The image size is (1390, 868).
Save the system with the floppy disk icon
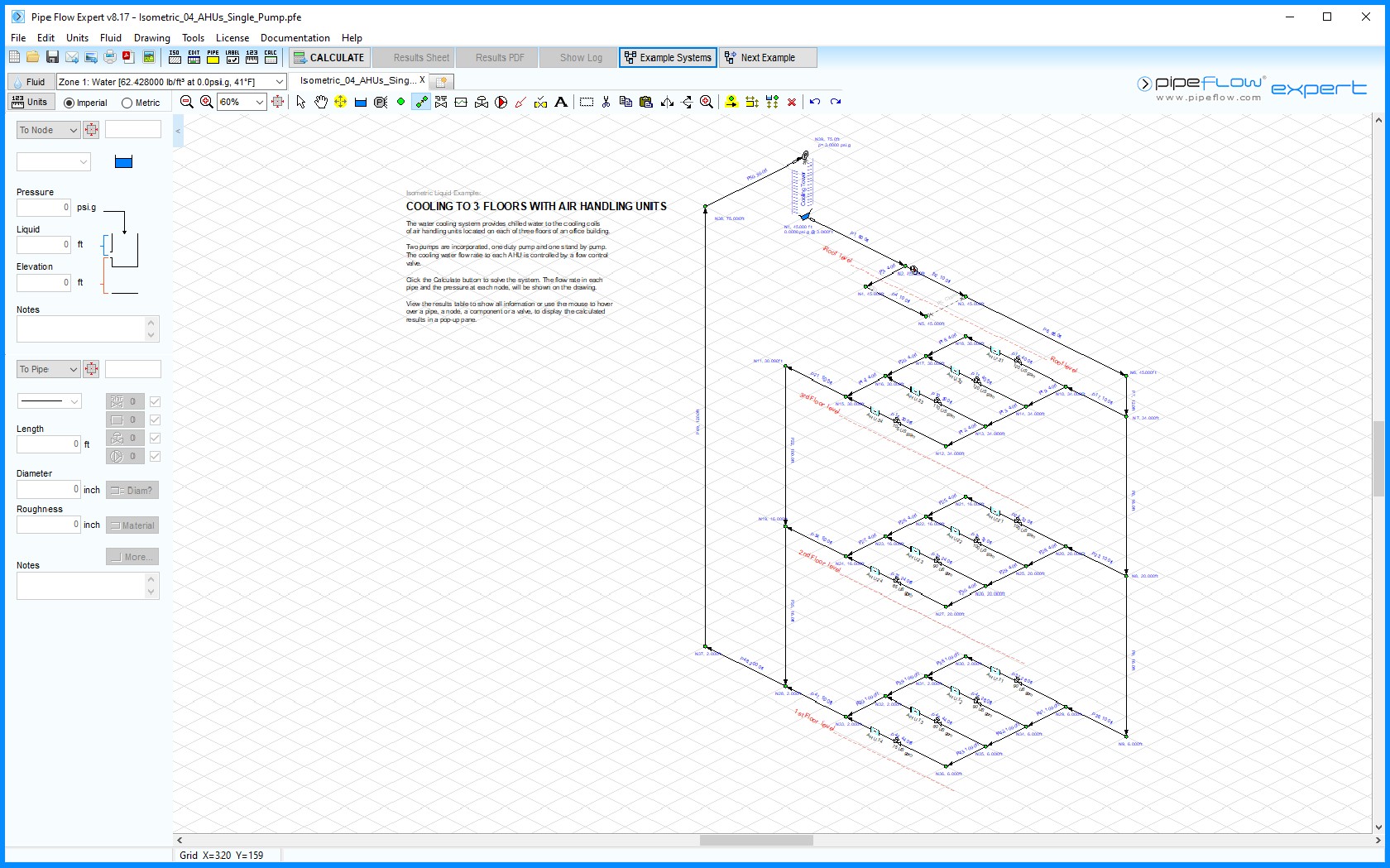coord(52,57)
